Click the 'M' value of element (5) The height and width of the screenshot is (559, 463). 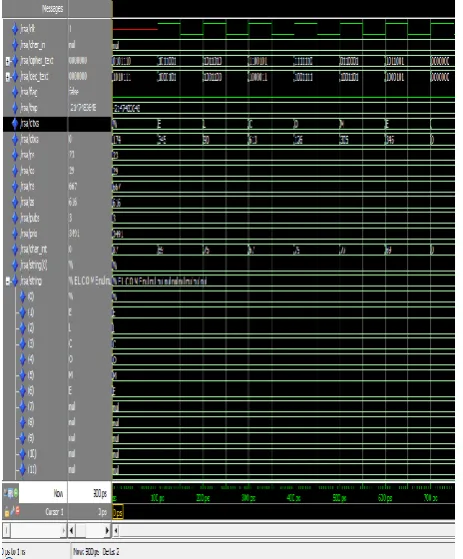(x=71, y=375)
